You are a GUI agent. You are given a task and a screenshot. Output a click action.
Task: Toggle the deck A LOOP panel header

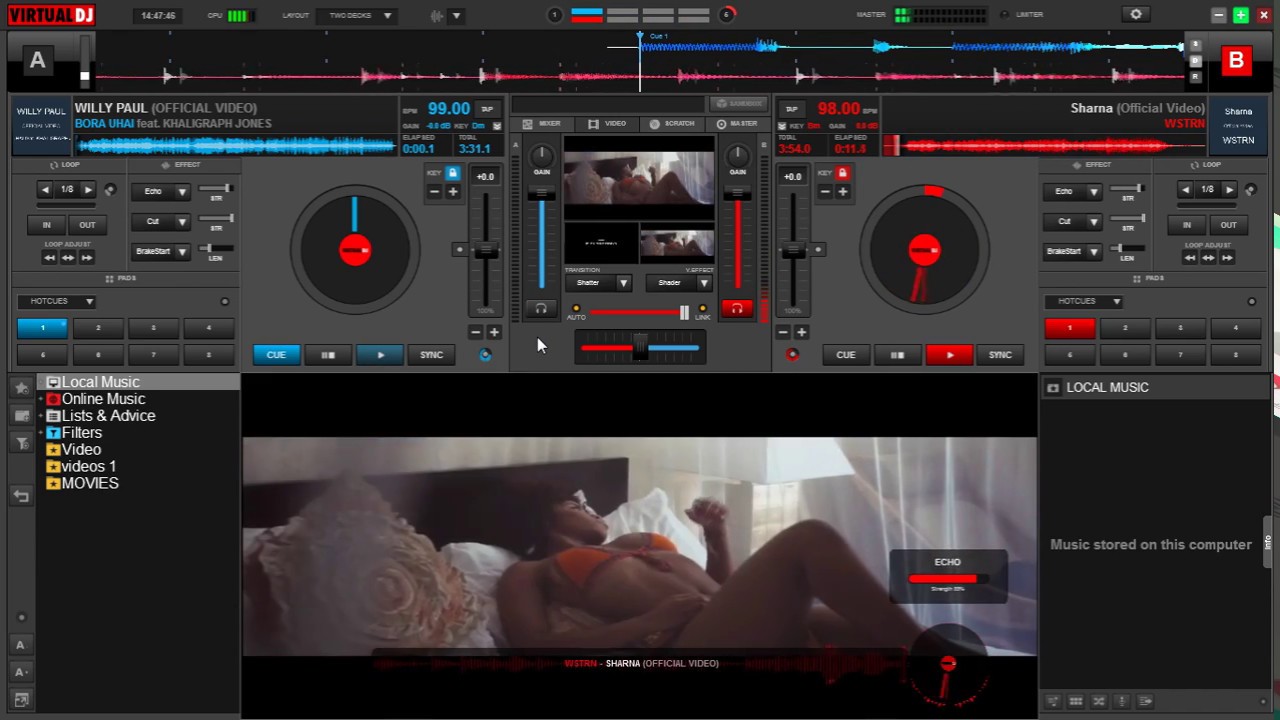[65, 165]
